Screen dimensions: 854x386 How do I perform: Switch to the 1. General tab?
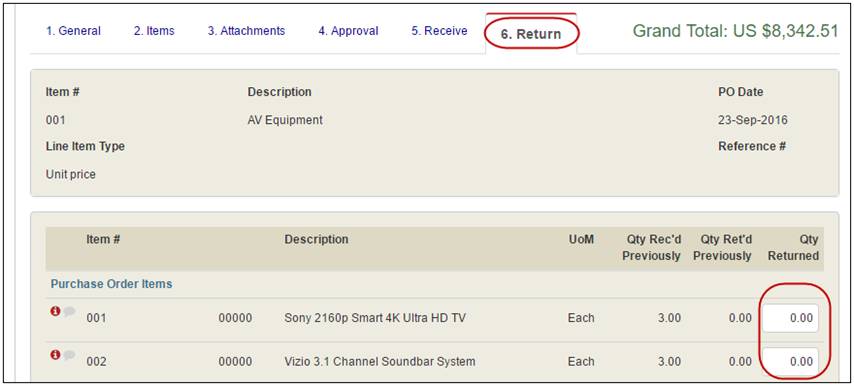coord(74,31)
